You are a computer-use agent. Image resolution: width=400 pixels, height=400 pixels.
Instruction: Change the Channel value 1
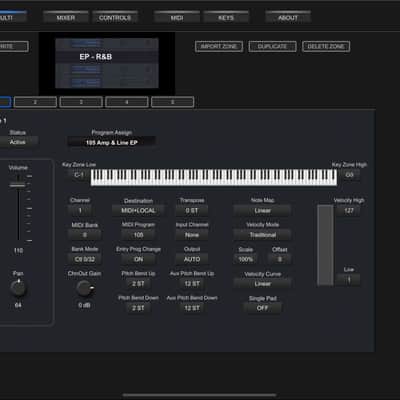(x=80, y=210)
